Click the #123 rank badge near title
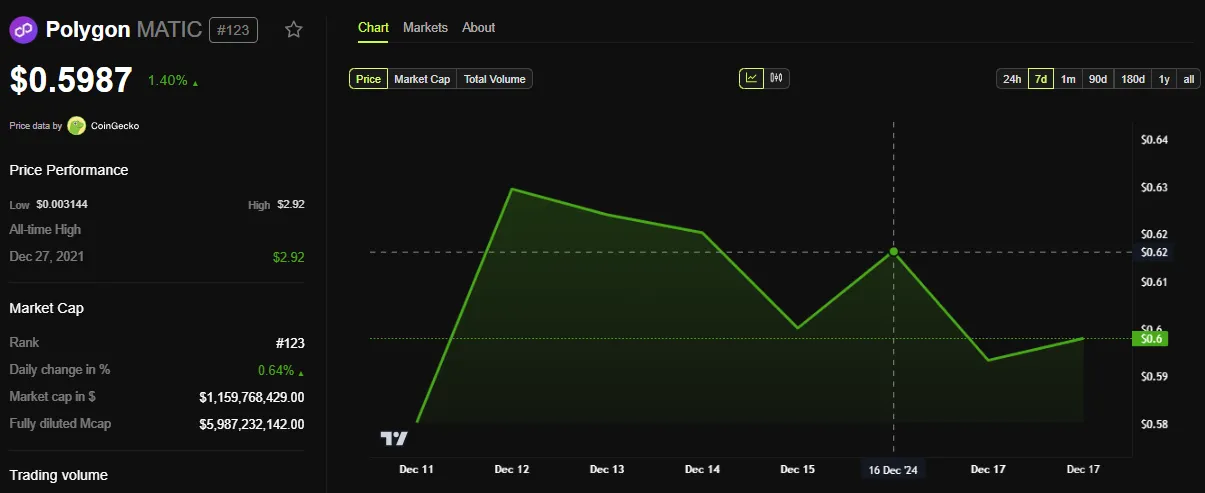This screenshot has height=493, width=1205. tap(233, 30)
